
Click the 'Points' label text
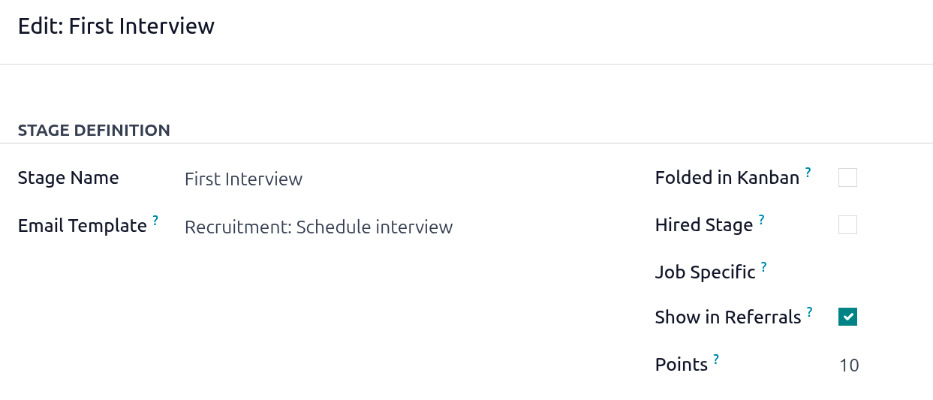(681, 365)
